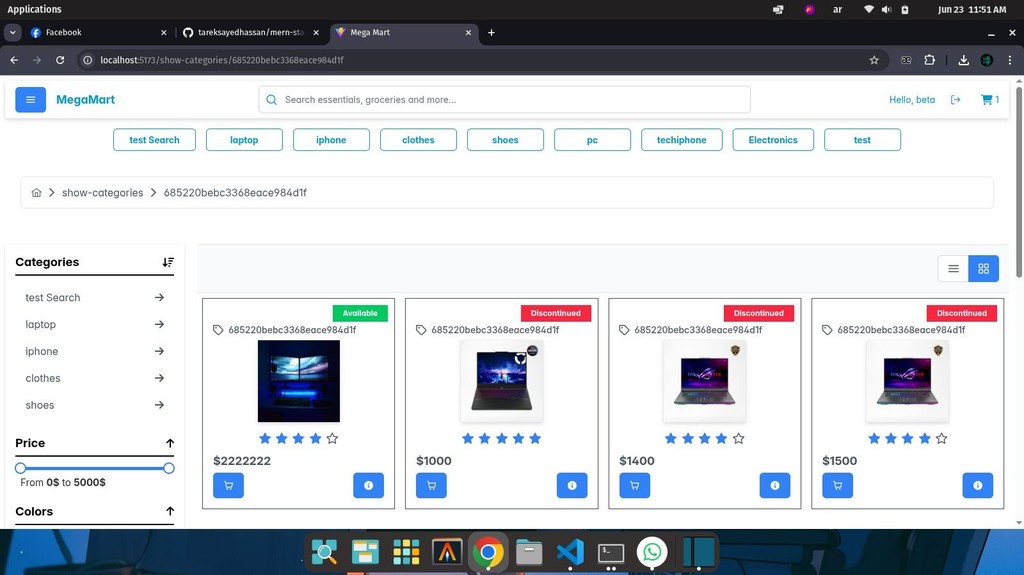Switch to list view layout

pyautogui.click(x=953, y=268)
